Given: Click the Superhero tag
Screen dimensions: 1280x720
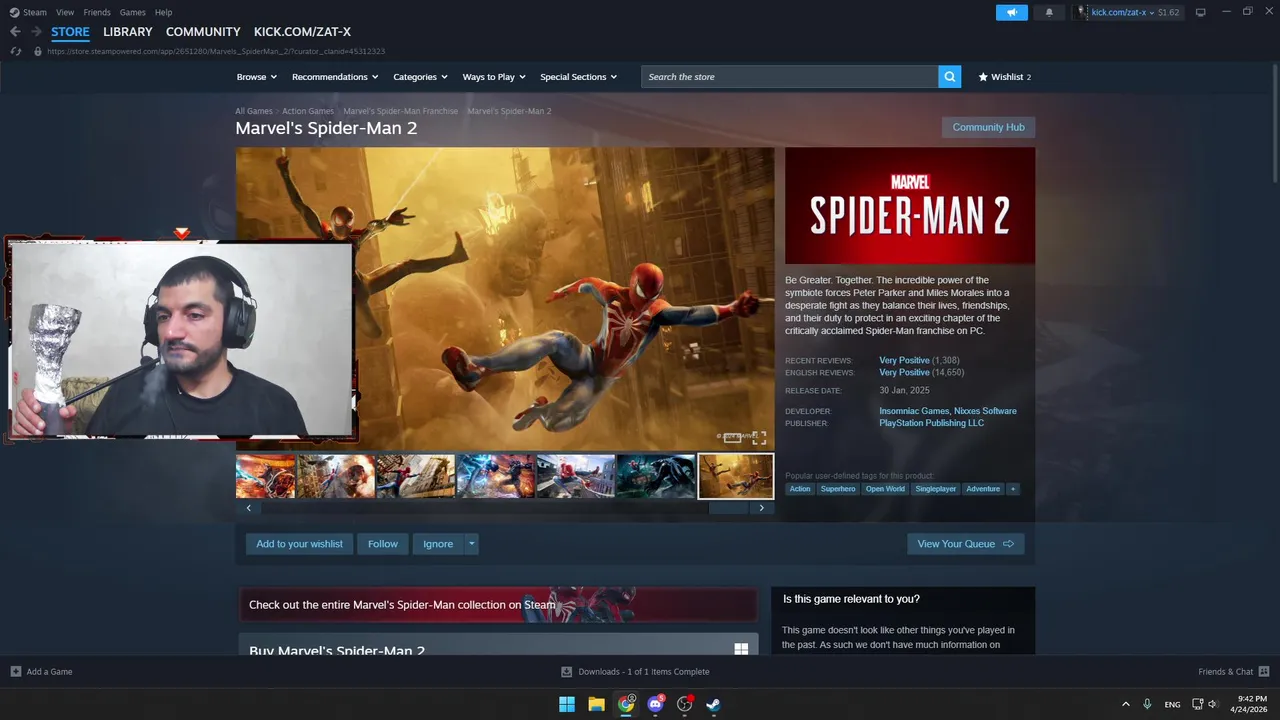Looking at the screenshot, I should coord(838,489).
